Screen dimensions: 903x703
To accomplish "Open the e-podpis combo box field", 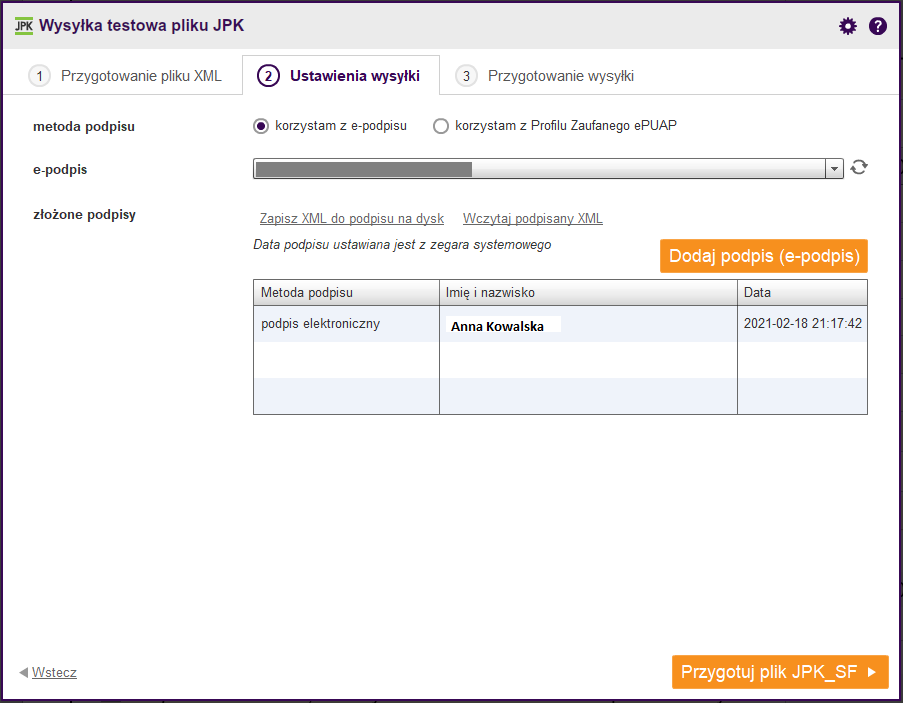I will click(548, 169).
